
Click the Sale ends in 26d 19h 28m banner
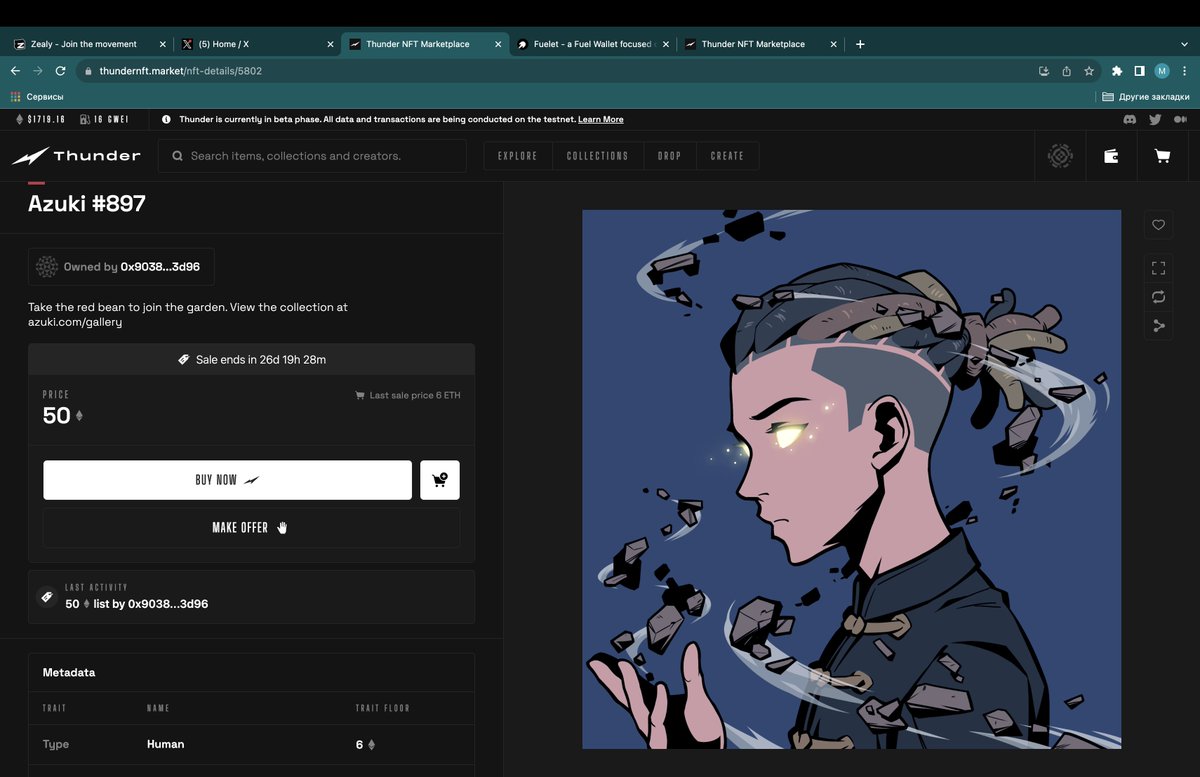251,359
